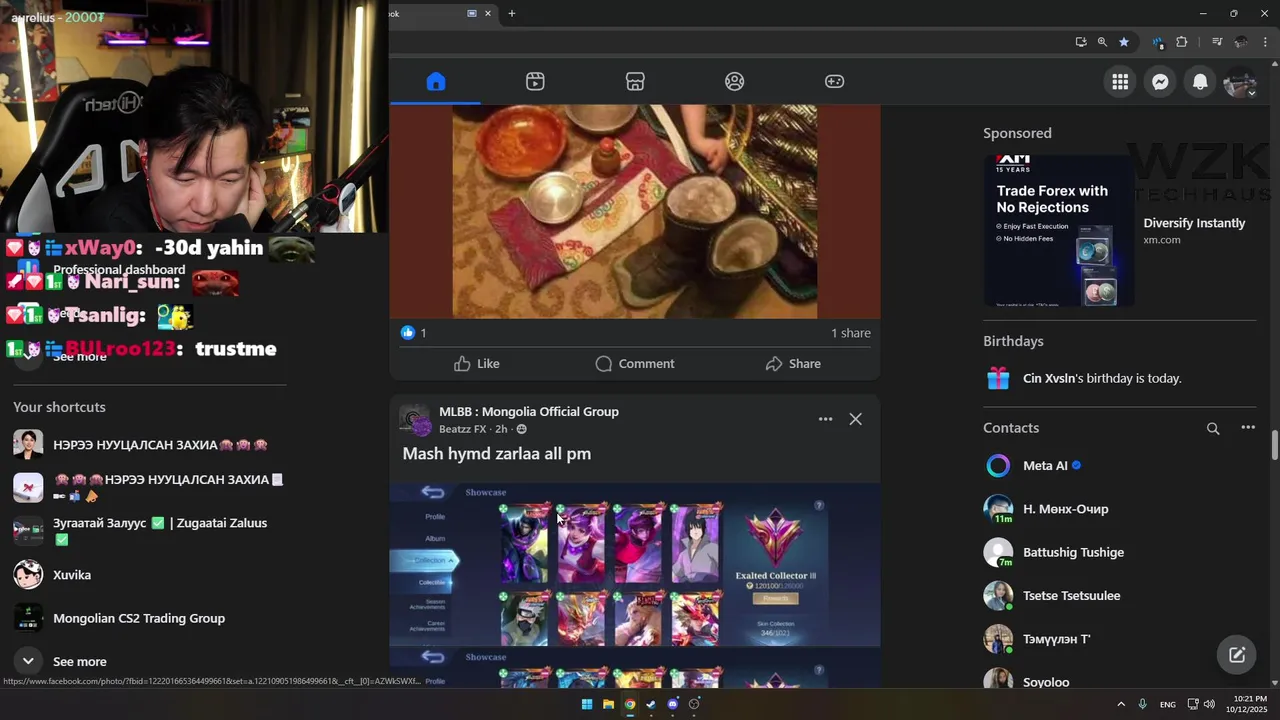Open Mongolian CS2 Trading Group shortcut
The width and height of the screenshot is (1280, 720).
coord(139,618)
